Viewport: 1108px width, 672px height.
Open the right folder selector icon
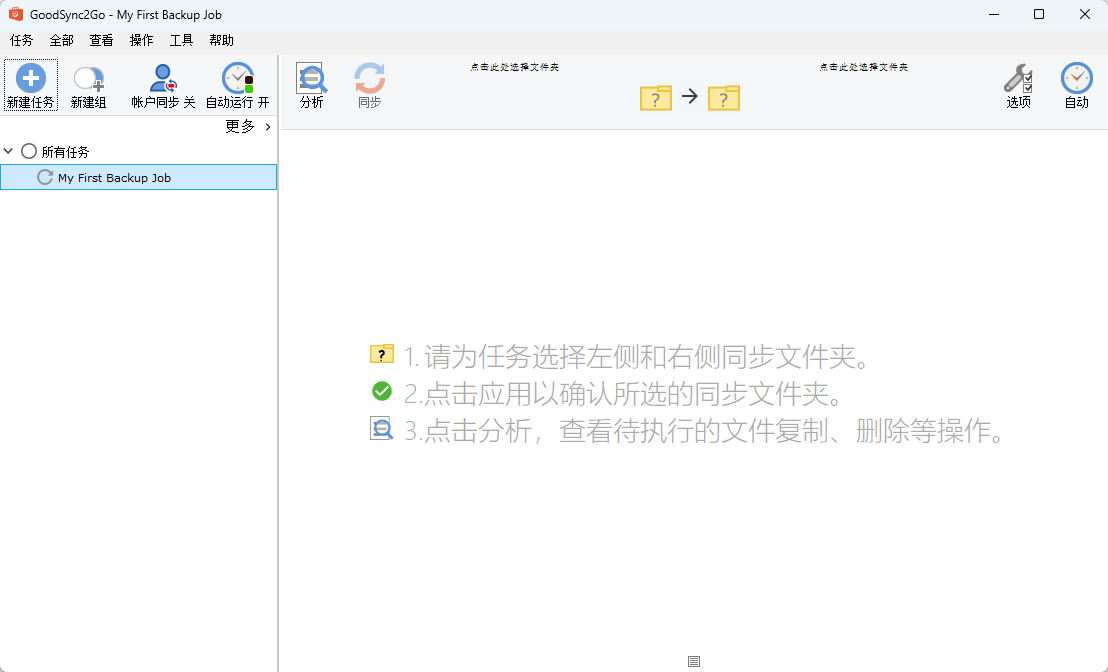[724, 98]
